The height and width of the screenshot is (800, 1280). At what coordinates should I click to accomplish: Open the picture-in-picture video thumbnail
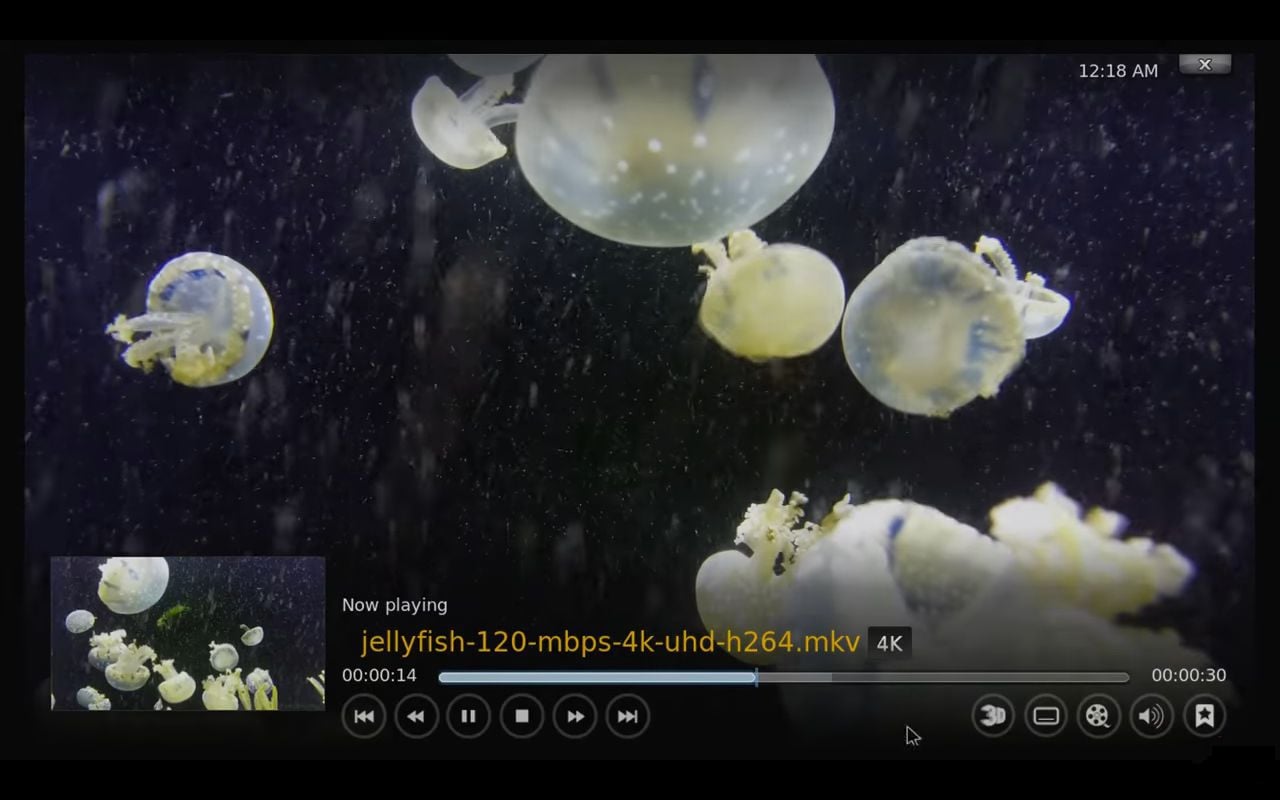(187, 633)
